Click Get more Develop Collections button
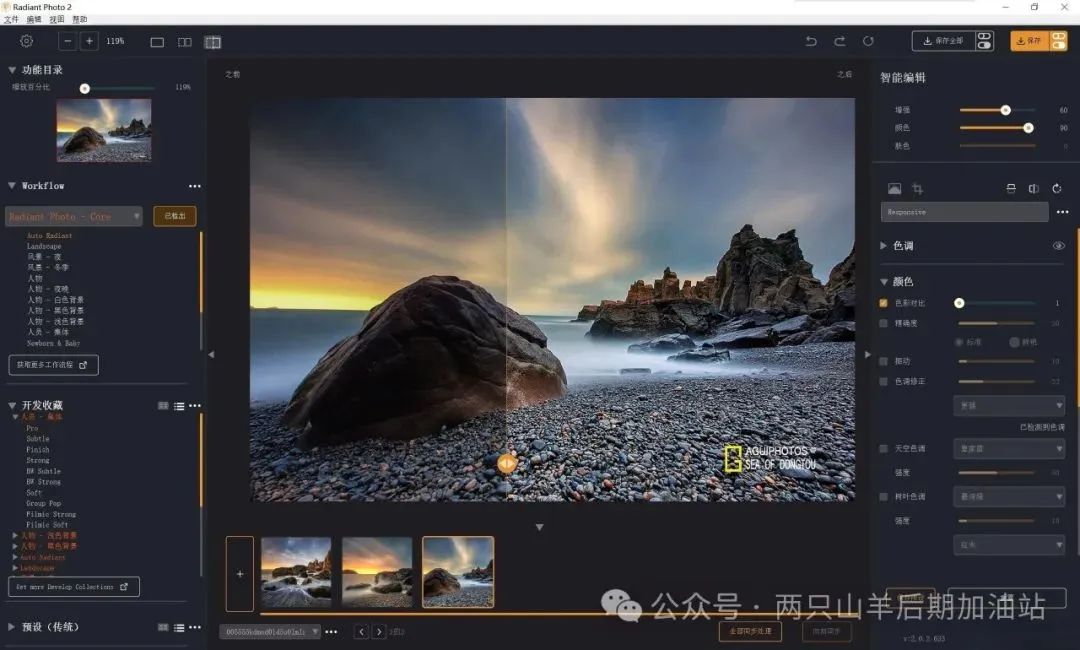This screenshot has height=650, width=1080. tap(74, 587)
